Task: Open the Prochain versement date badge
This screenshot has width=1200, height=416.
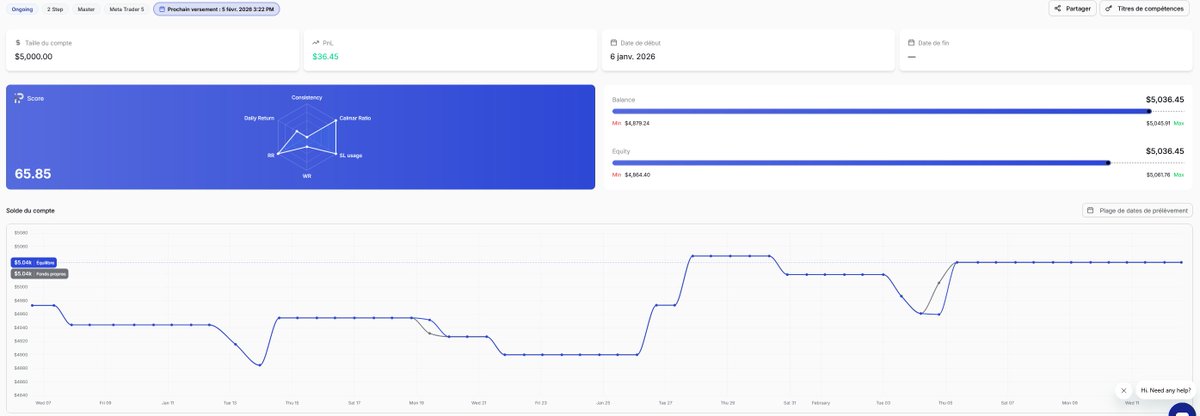Action: 217,8
